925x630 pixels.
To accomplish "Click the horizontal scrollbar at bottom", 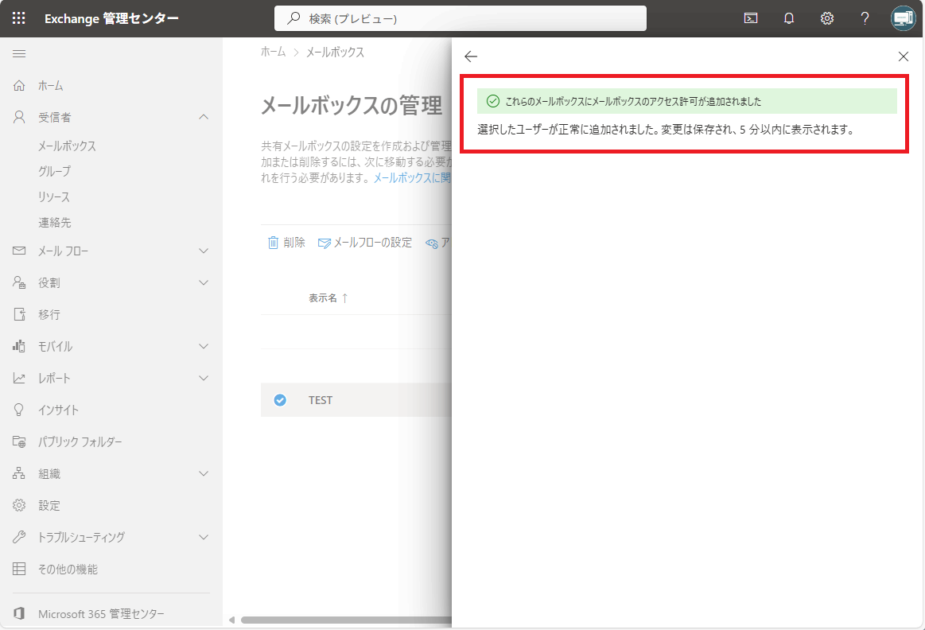I will coord(346,620).
